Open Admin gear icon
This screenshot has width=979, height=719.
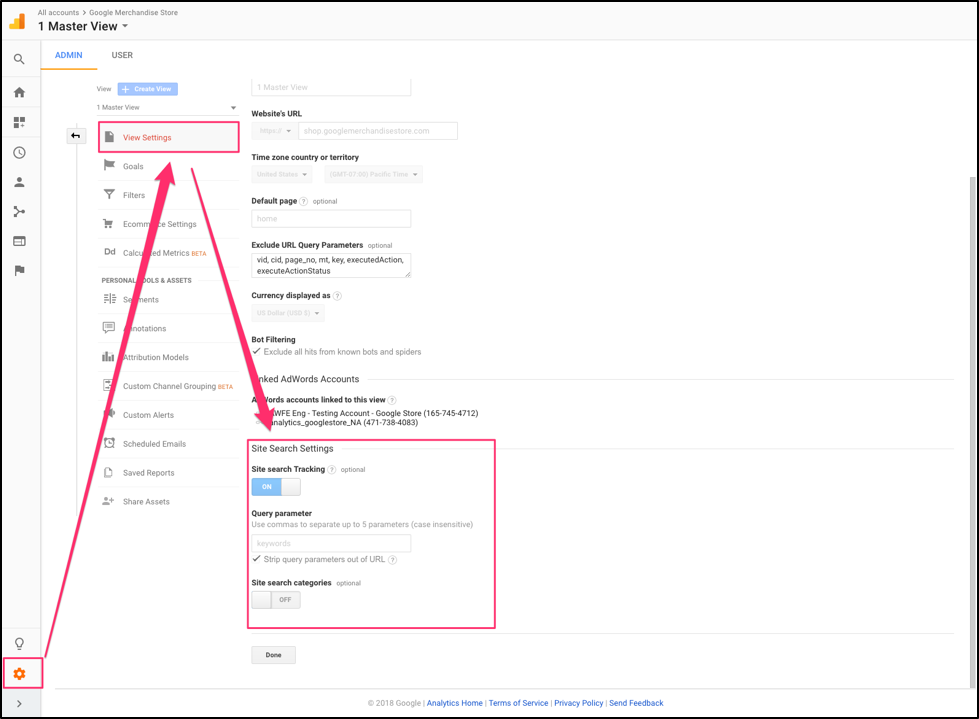tap(19, 674)
